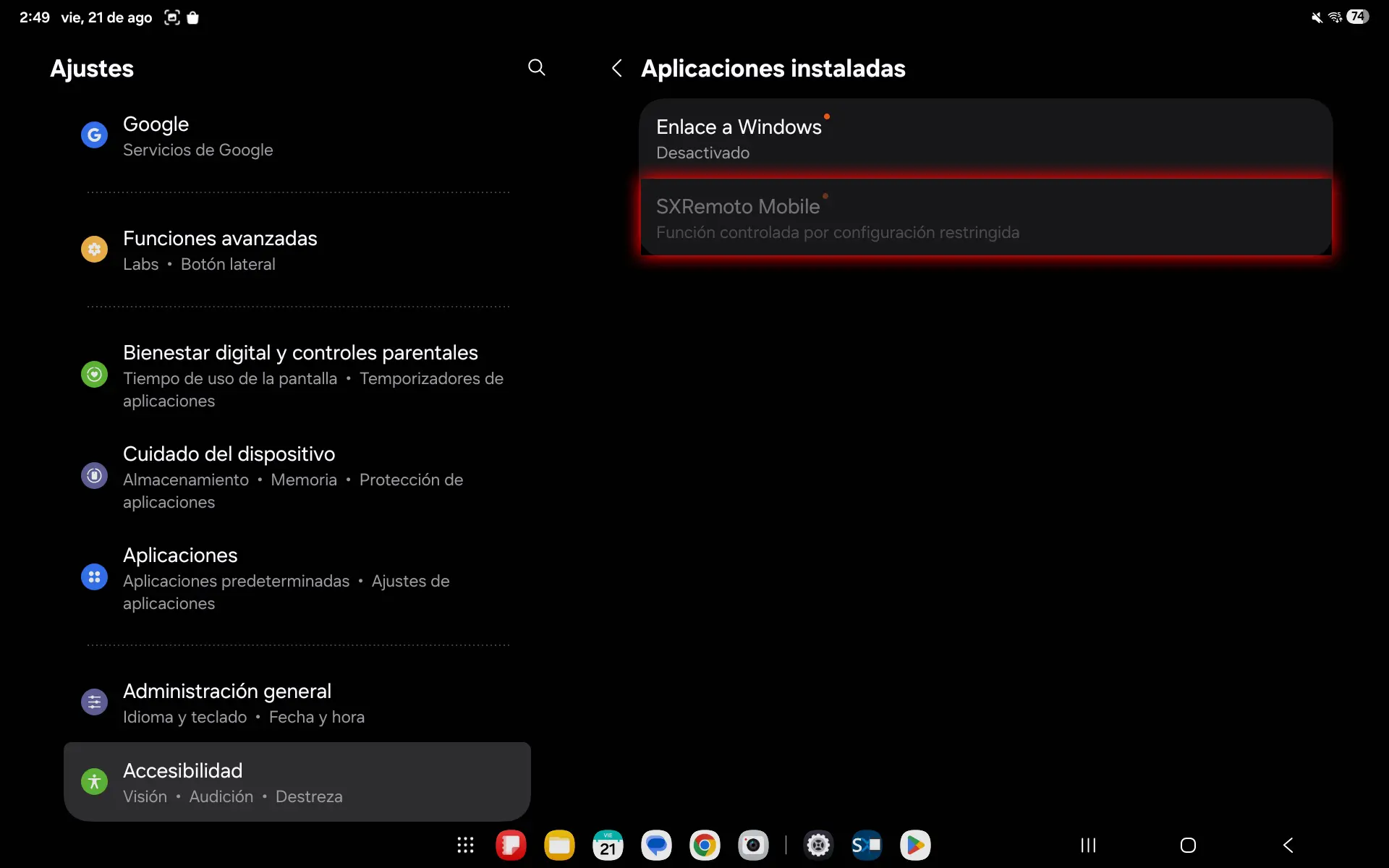
Task: Open the Calendar app showing 21
Action: coord(608,845)
